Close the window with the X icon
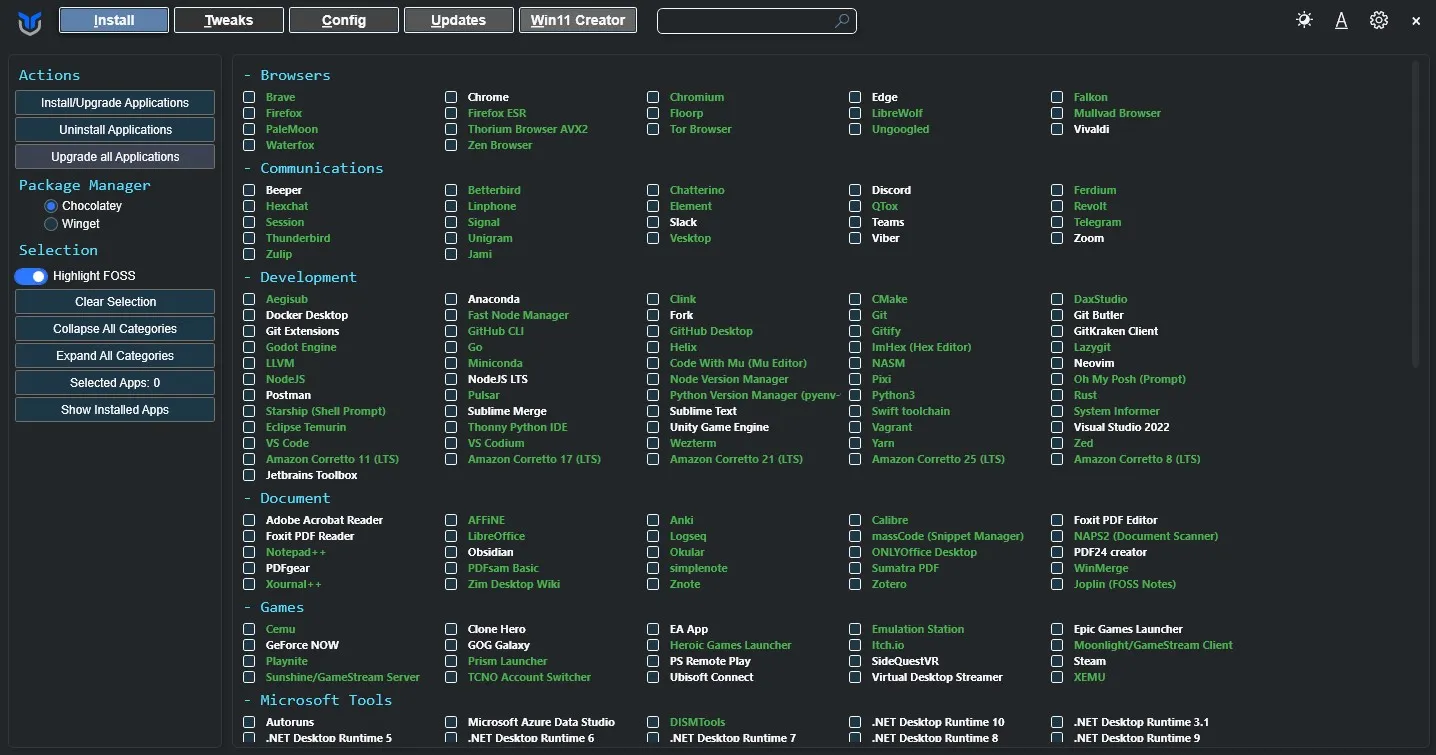 click(1416, 21)
